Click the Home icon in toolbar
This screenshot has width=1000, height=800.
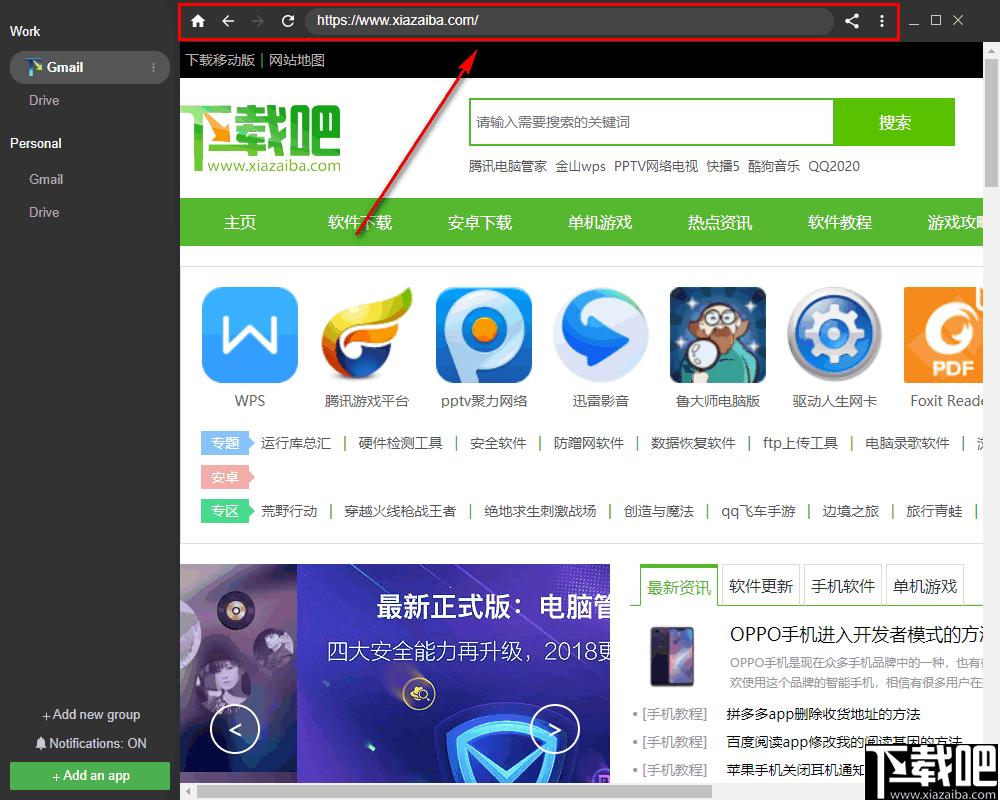tap(198, 21)
